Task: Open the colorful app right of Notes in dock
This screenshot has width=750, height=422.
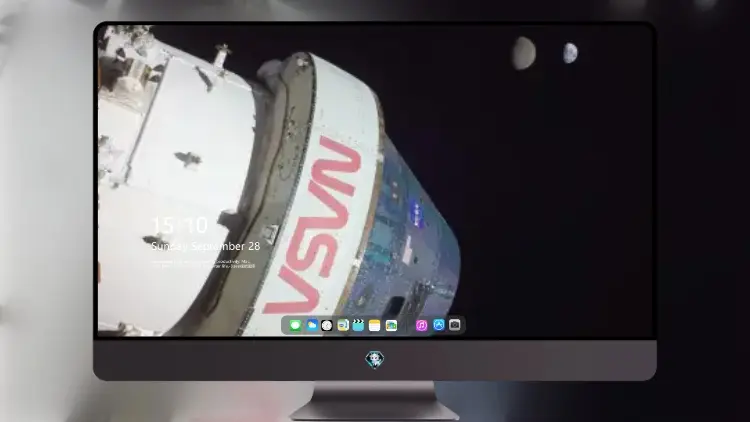Action: (x=391, y=325)
